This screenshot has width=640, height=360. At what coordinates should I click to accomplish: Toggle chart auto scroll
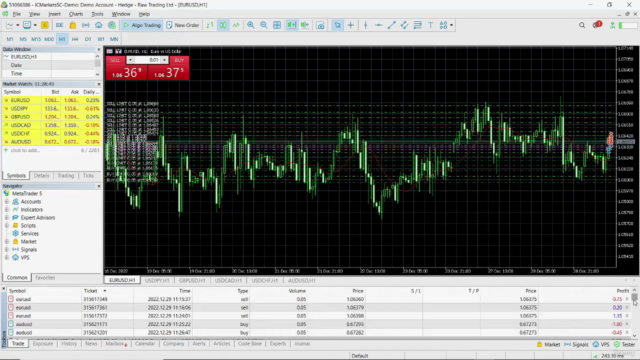(291, 25)
